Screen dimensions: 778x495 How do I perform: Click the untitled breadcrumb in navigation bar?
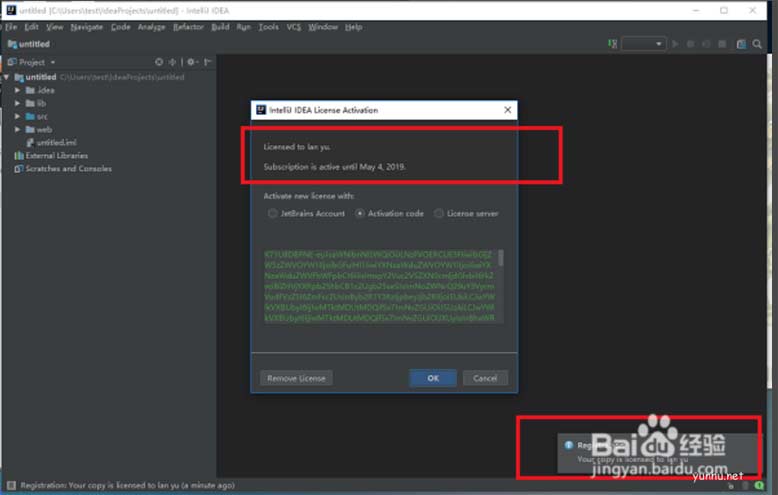coord(29,44)
